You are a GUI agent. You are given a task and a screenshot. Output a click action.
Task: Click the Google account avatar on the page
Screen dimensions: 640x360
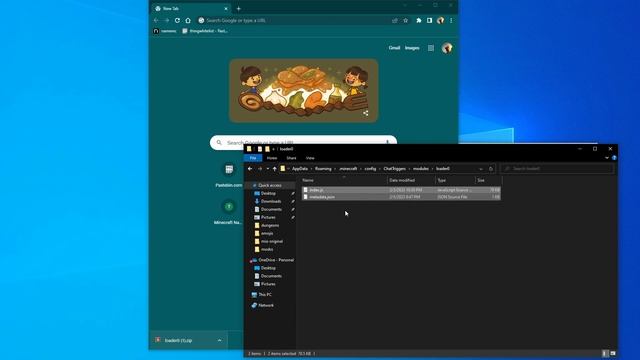click(447, 48)
